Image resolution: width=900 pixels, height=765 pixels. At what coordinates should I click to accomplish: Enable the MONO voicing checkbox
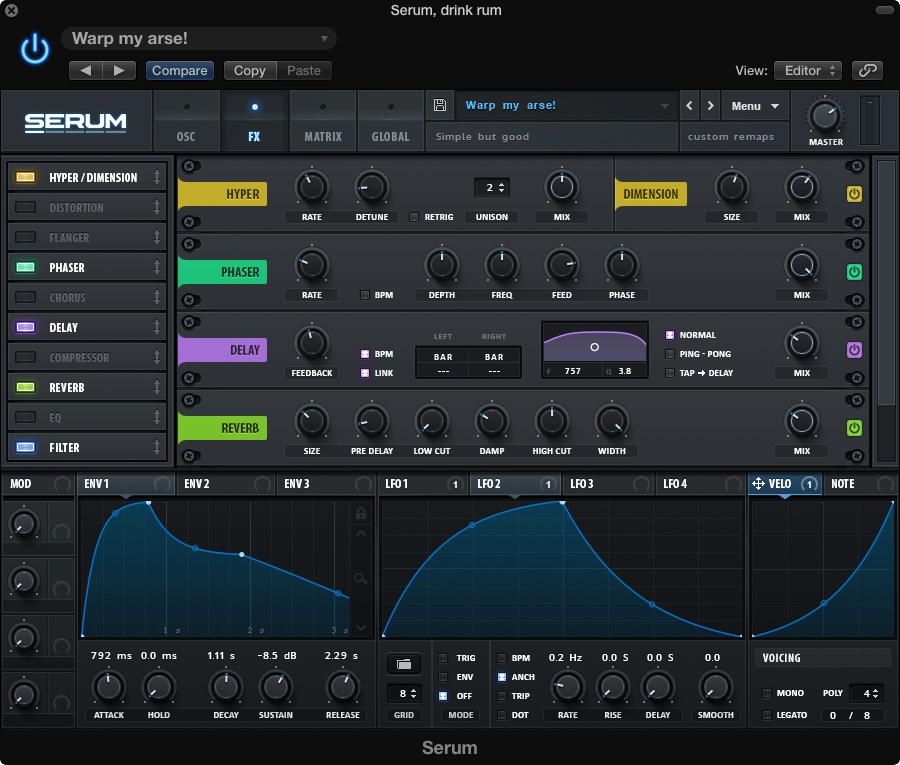(767, 693)
